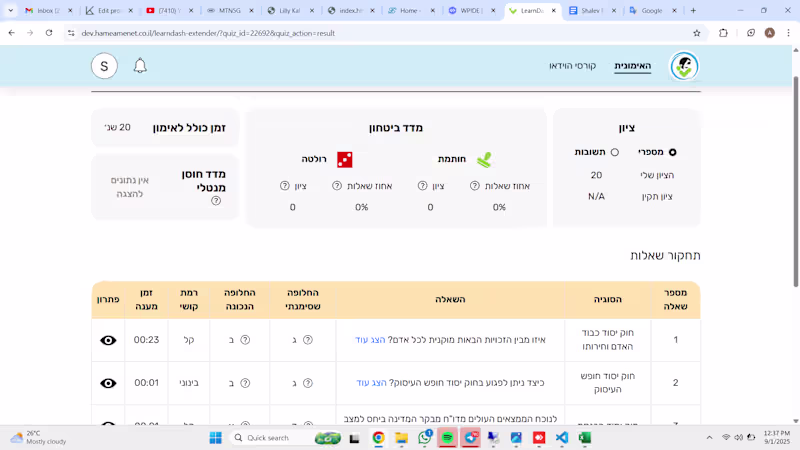Click the אין נתונים להצגה text
800x450 pixels.
[x=130, y=187]
